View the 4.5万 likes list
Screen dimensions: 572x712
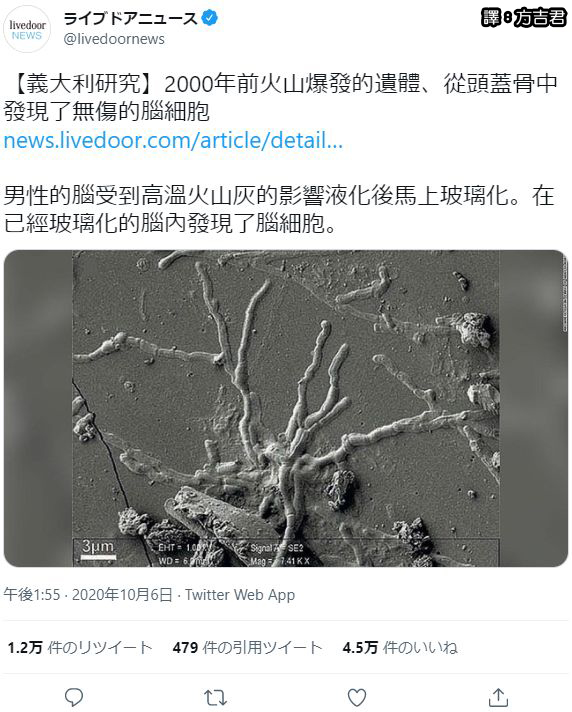pyautogui.click(x=400, y=647)
